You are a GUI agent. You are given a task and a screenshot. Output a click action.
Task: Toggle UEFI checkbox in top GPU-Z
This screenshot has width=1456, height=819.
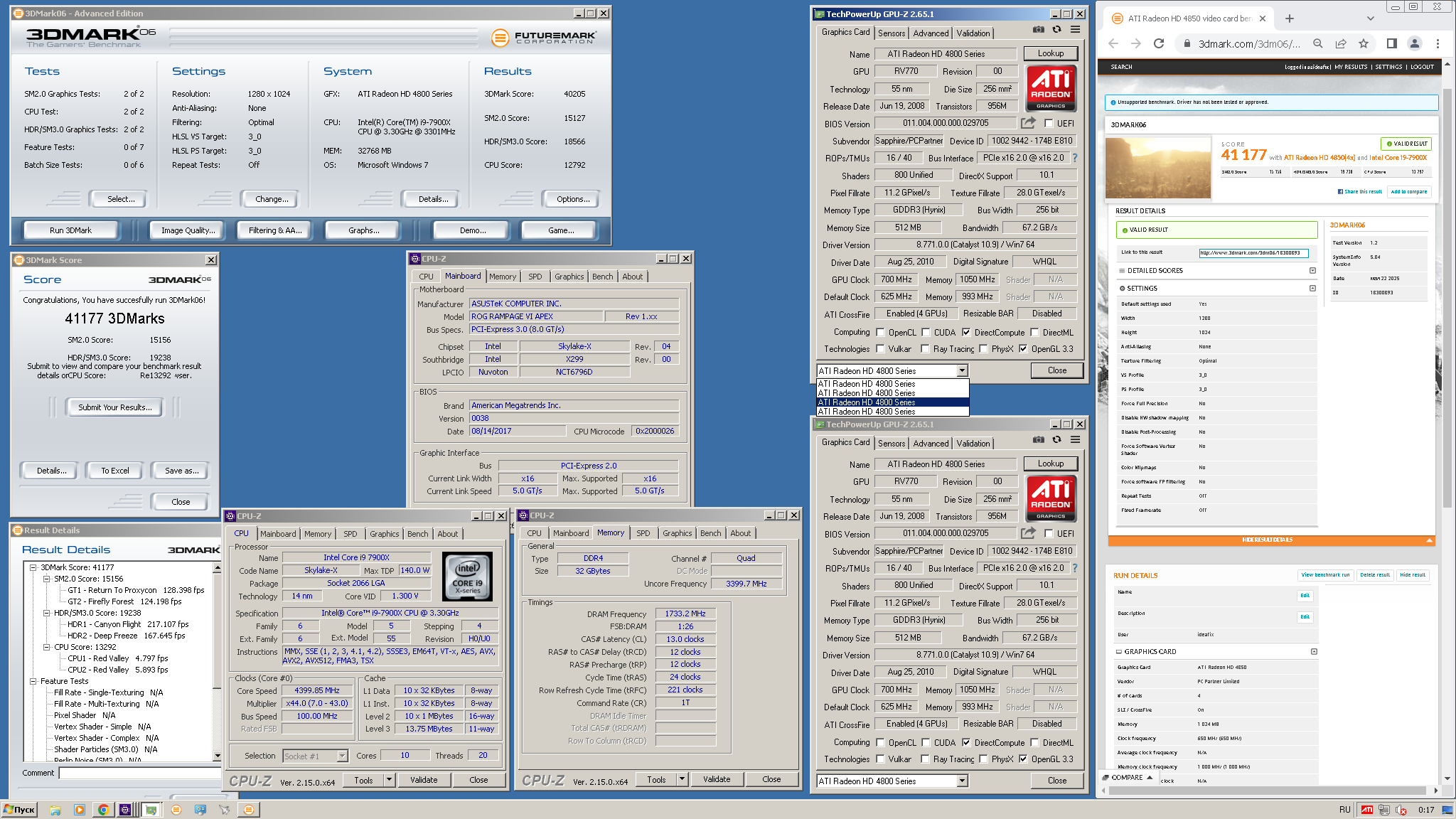pyautogui.click(x=1048, y=123)
